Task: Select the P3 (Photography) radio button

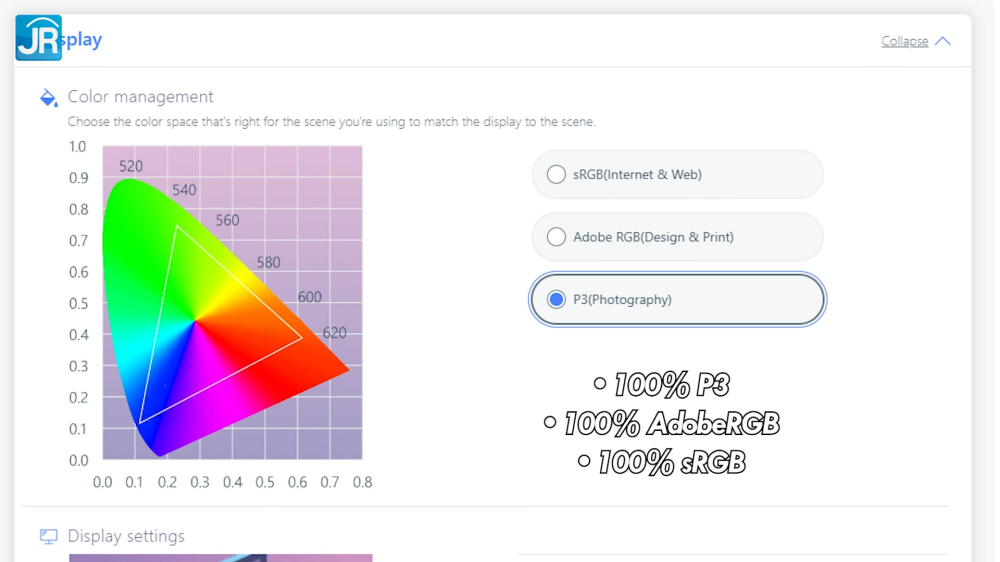Action: pos(557,299)
